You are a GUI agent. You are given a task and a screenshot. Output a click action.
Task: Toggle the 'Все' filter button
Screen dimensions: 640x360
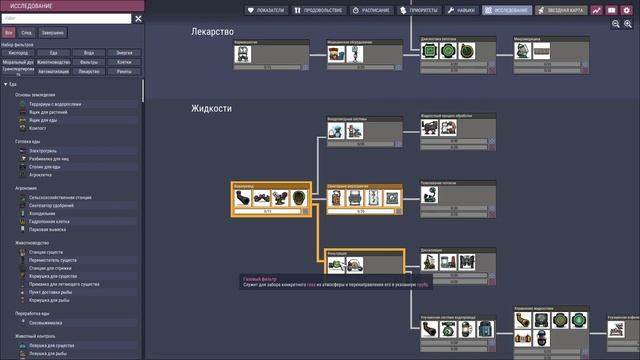coord(9,33)
